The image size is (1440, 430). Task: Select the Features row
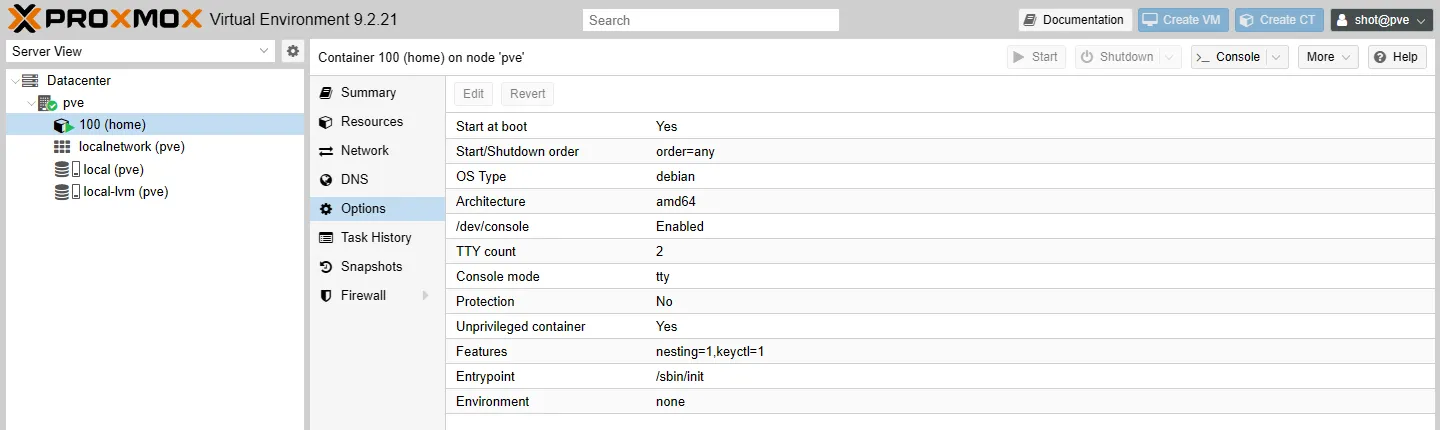pyautogui.click(x=940, y=352)
